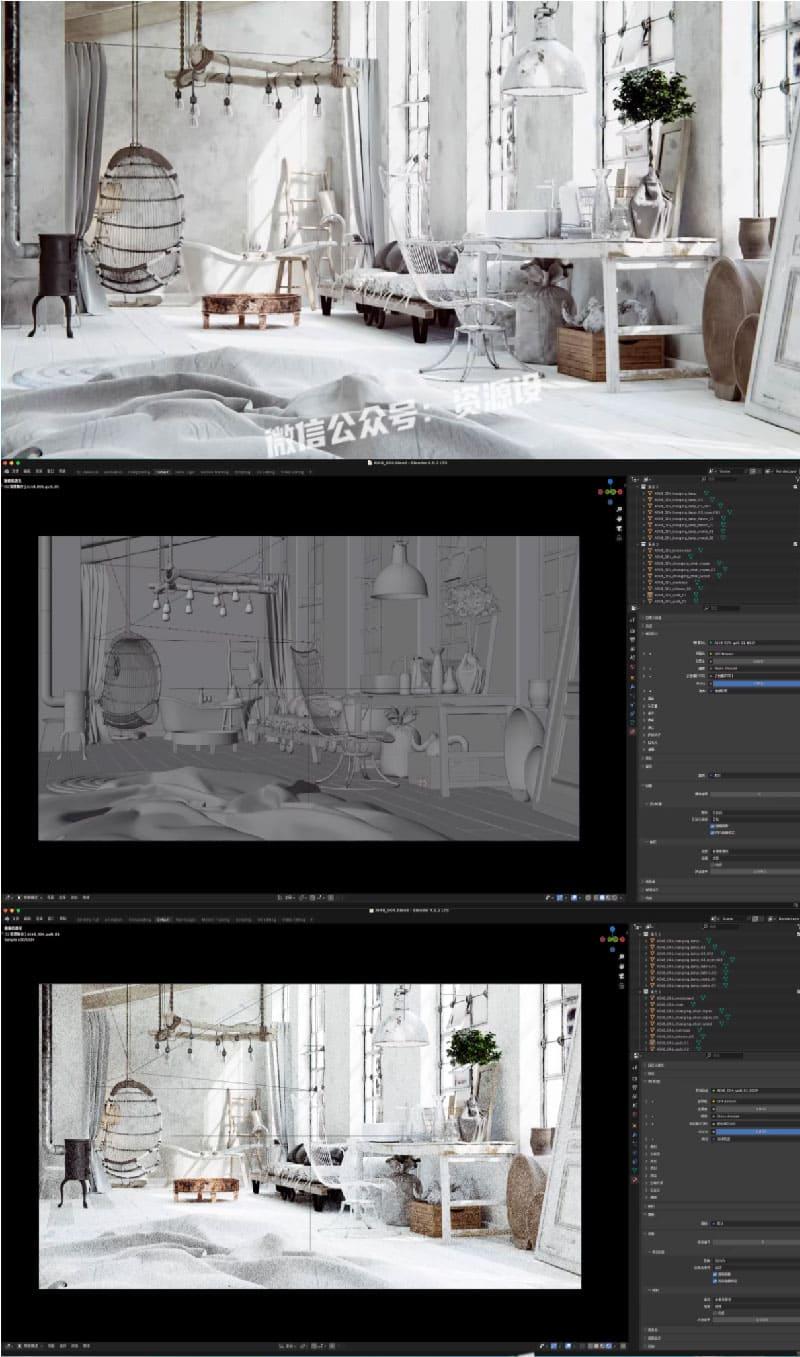800x1357 pixels.
Task: Enable the unchecked checkbox in upper properties panel
Action: pyautogui.click(x=712, y=865)
